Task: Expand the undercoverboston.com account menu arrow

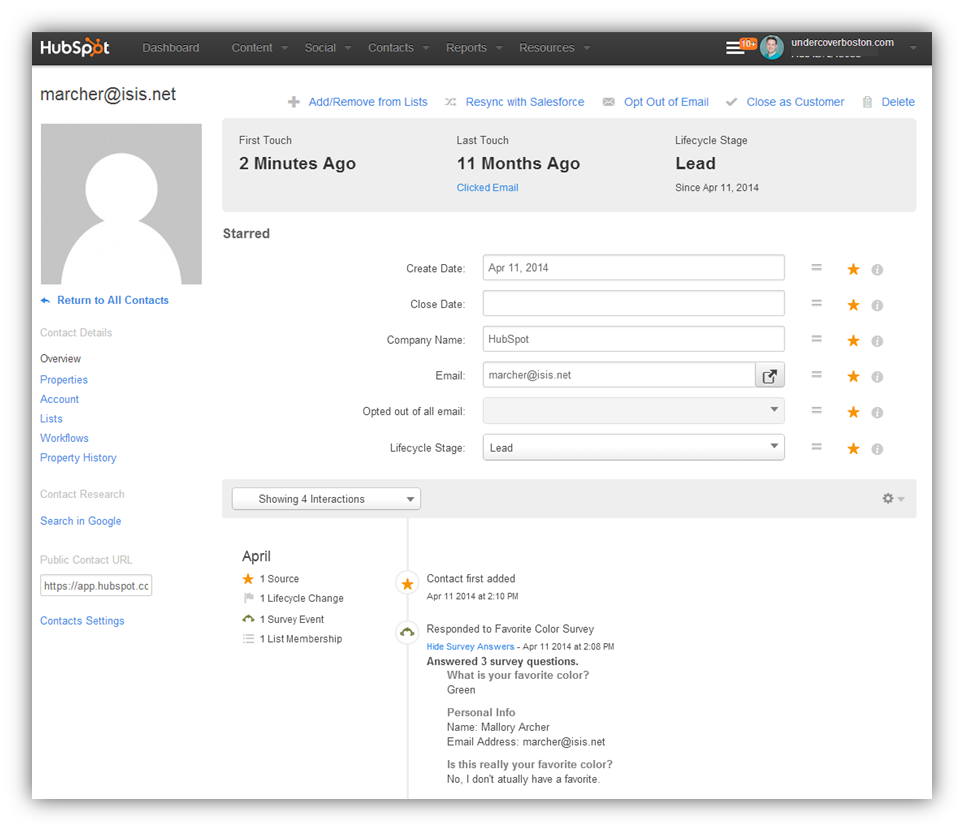Action: [913, 48]
